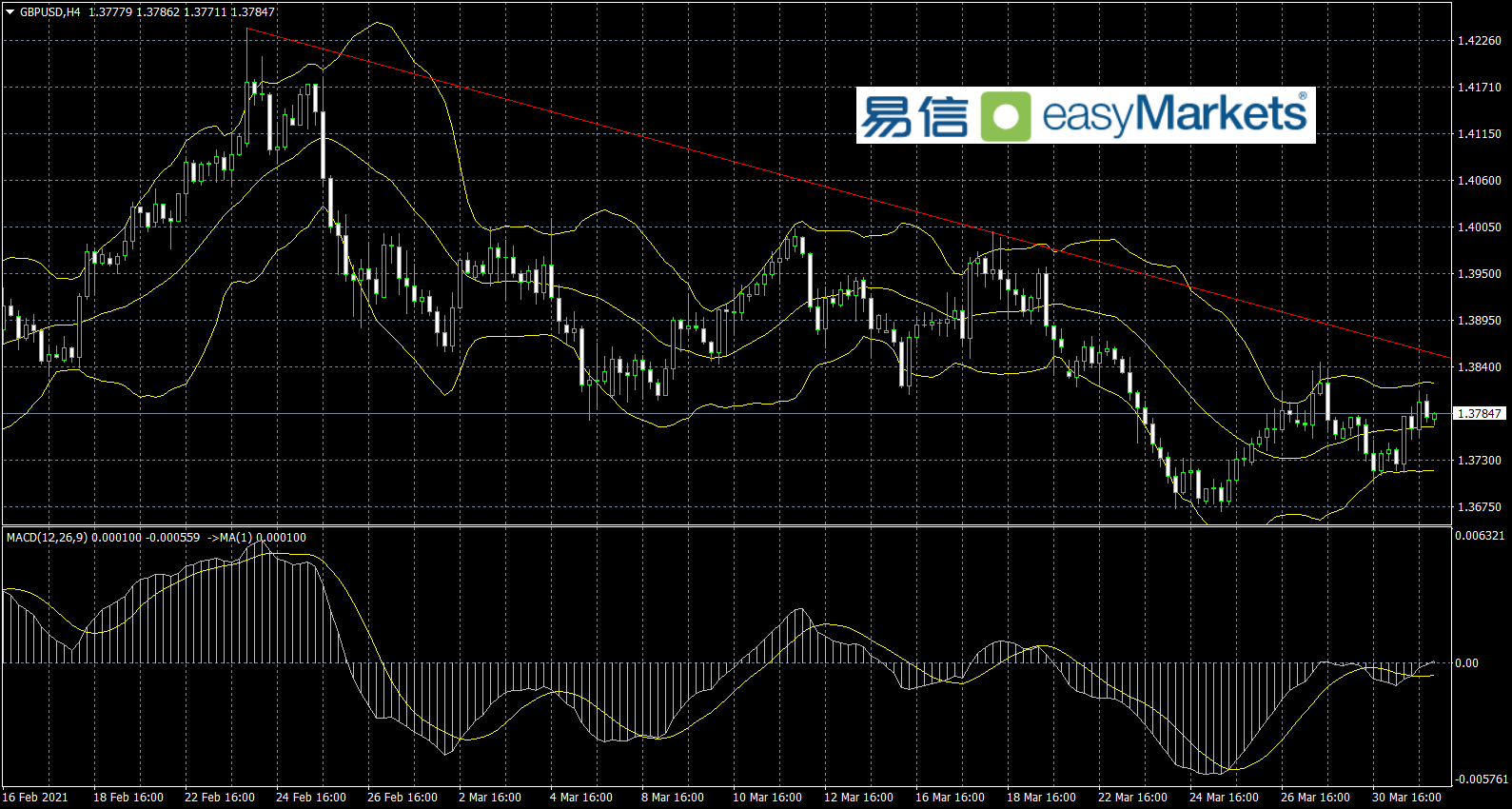Click the 18 Mar 16:00 time label
The height and width of the screenshot is (809, 1512).
coord(1041,798)
